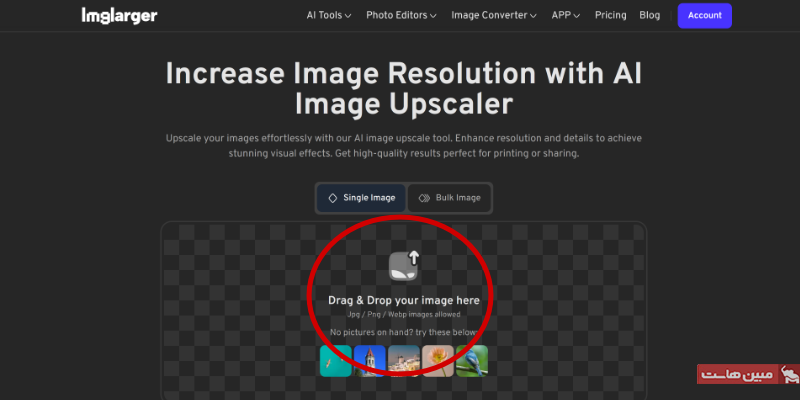Screen dimensions: 800x400
Task: Open the AI Tools dropdown menu
Action: click(329, 15)
